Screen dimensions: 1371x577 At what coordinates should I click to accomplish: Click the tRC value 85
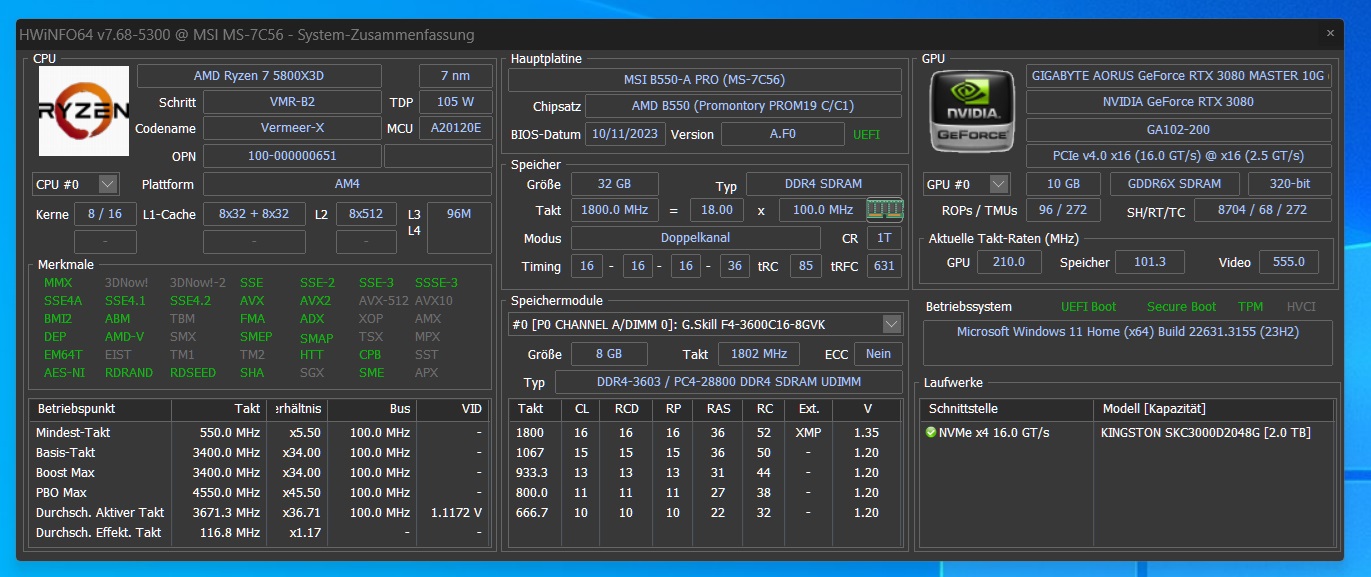click(x=806, y=266)
